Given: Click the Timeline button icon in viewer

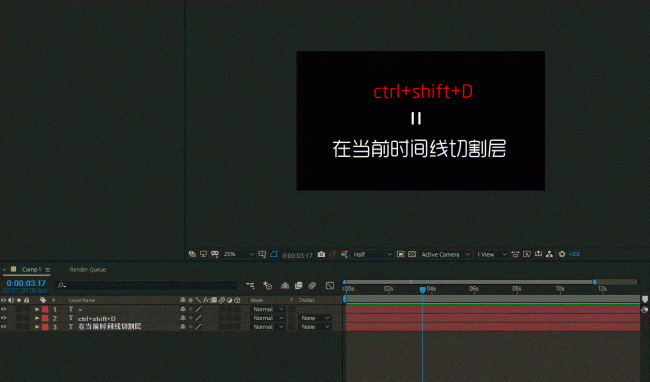Looking at the screenshot, I should [538, 254].
